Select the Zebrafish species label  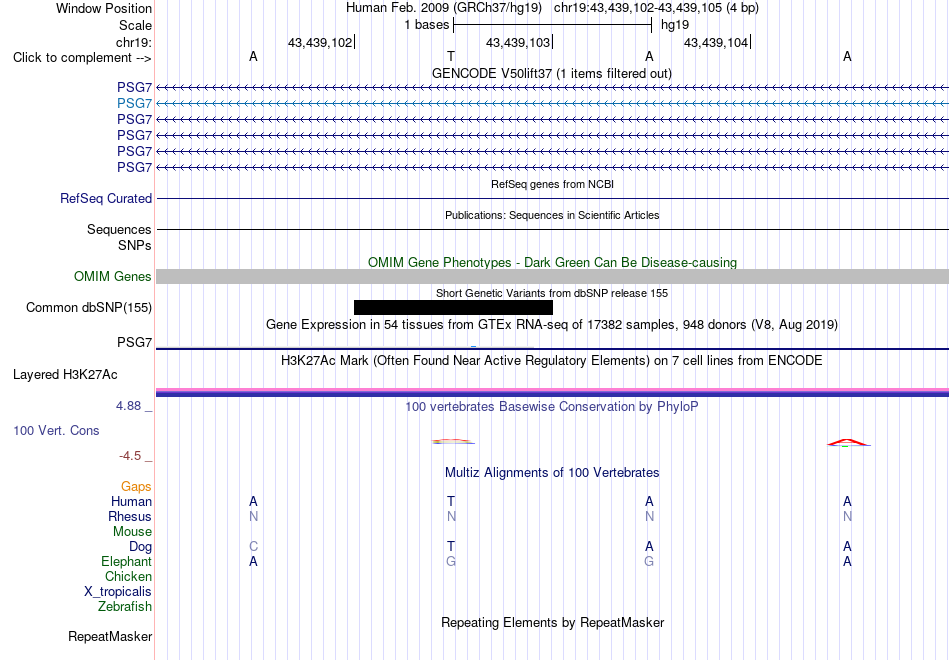pyautogui.click(x=125, y=606)
